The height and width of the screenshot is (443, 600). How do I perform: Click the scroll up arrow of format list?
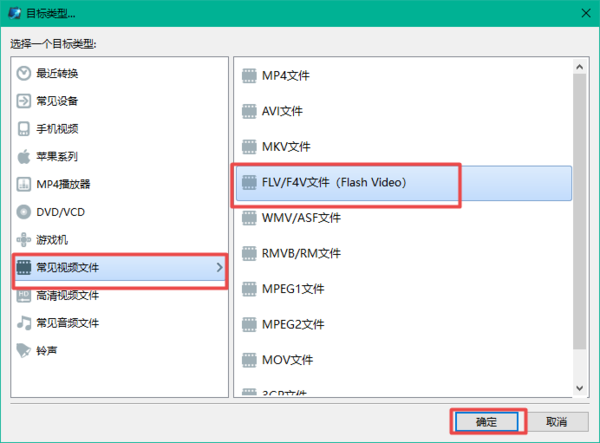[x=580, y=67]
